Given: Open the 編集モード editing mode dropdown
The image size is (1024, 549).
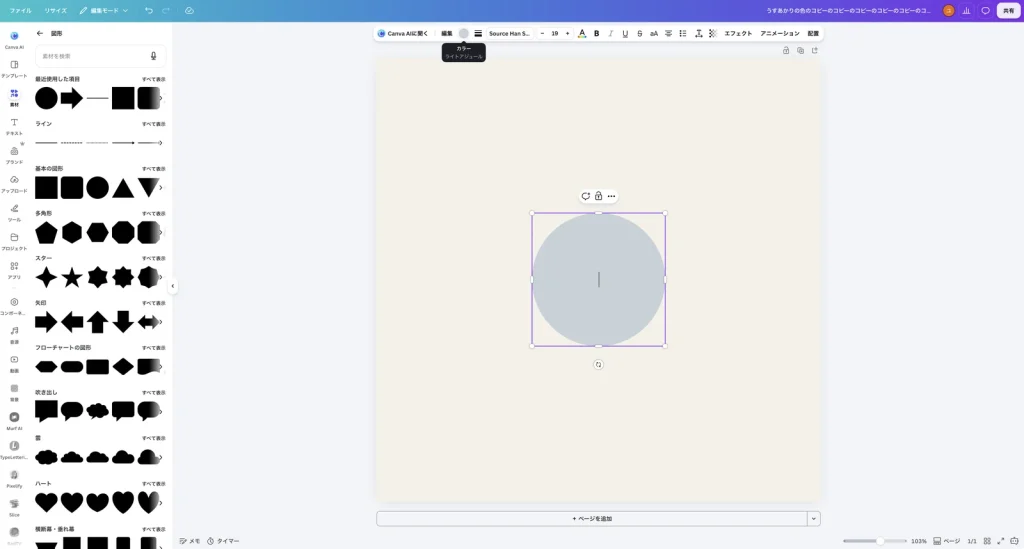Looking at the screenshot, I should point(104,10).
